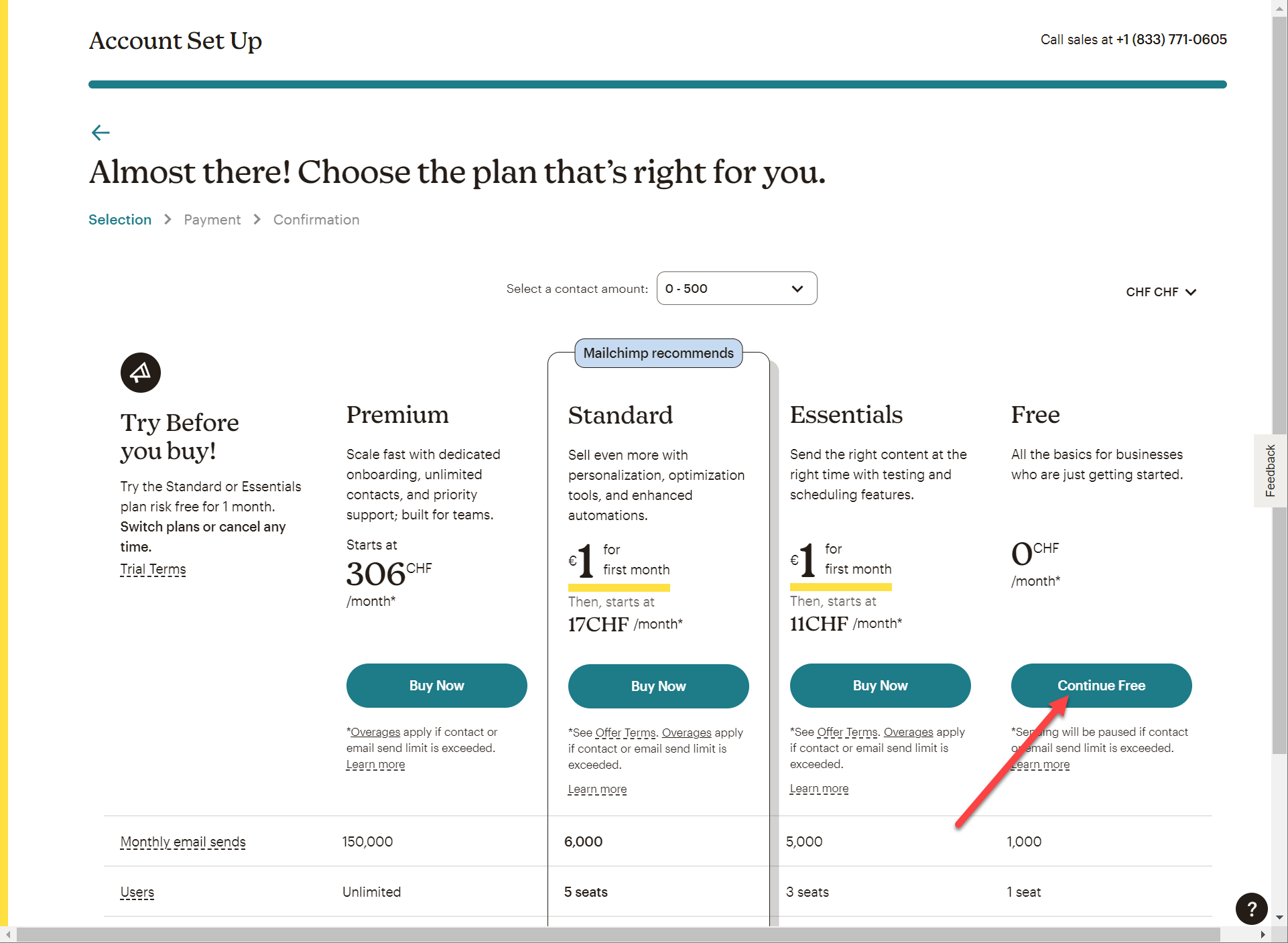Open Offer Terms under the Standard plan

click(625, 733)
